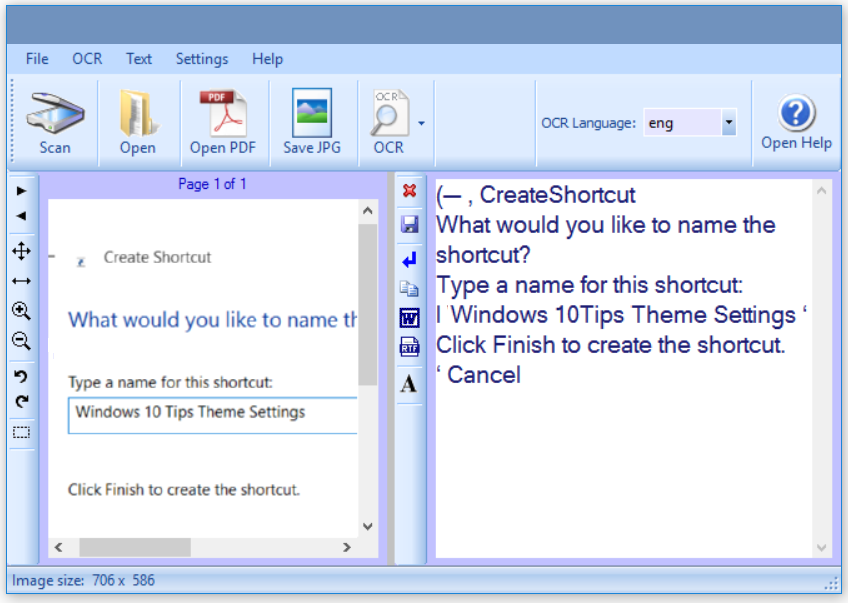Click the 'OCR Language:' label

[588, 123]
